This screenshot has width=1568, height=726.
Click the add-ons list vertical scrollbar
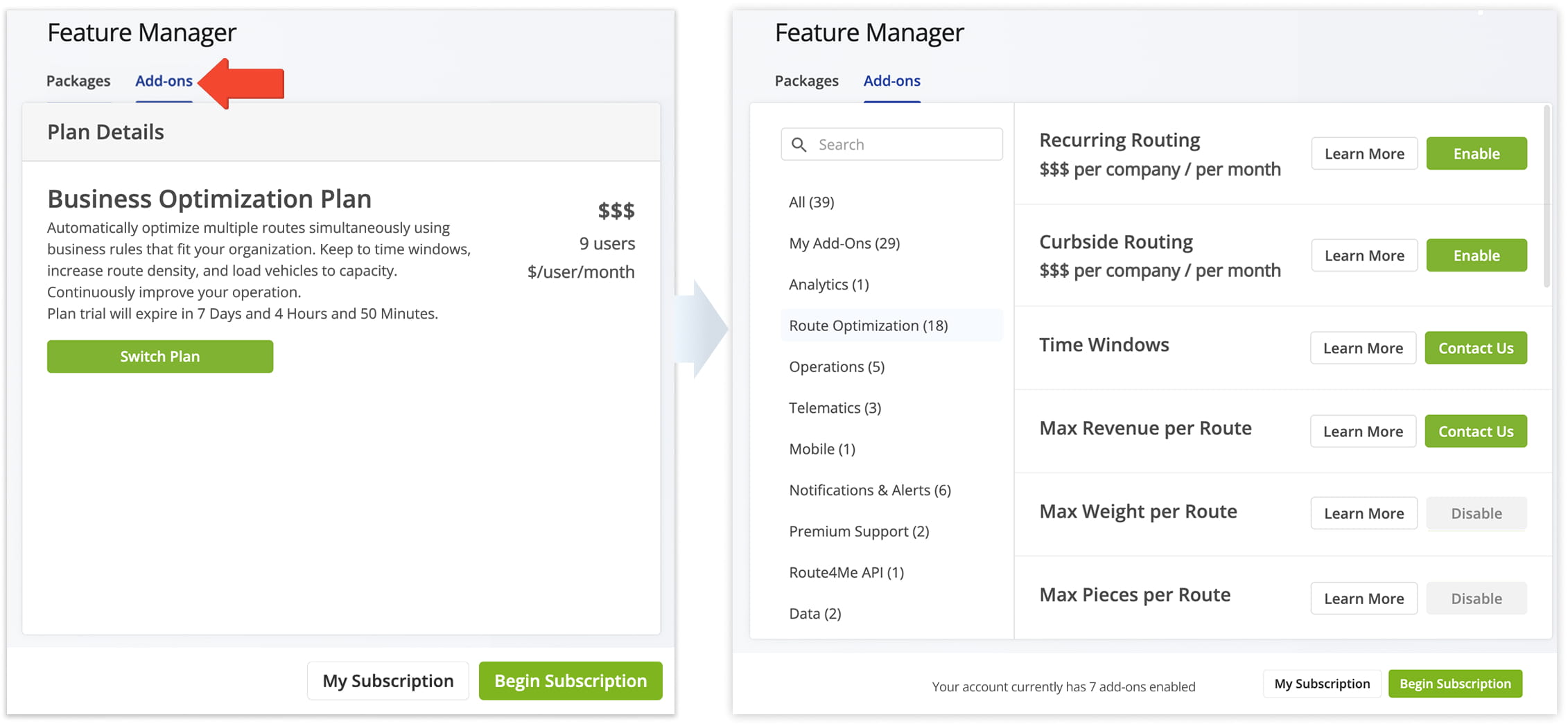click(x=1547, y=195)
